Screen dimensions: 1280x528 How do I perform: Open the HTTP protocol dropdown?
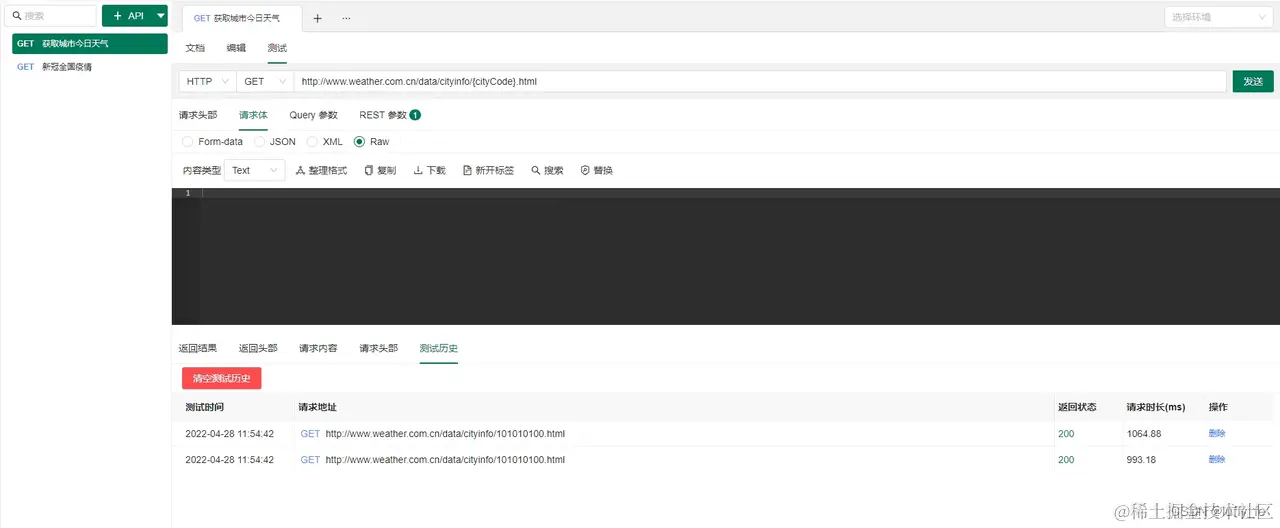[207, 81]
